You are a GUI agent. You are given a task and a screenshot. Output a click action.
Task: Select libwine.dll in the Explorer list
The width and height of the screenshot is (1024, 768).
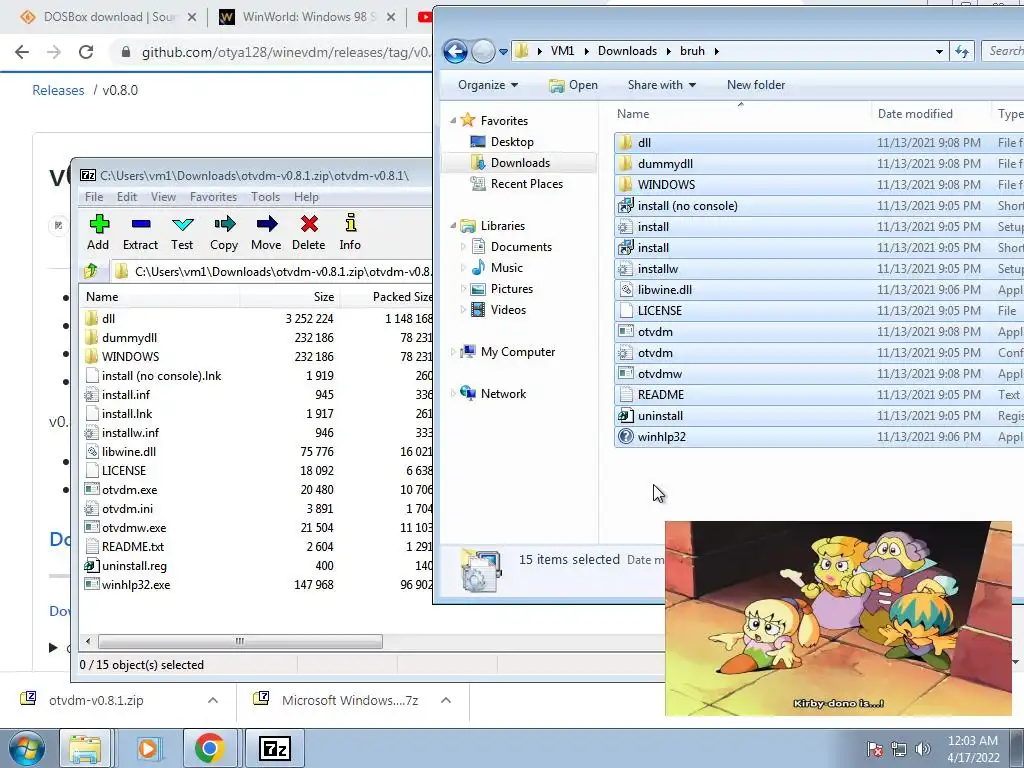[x=665, y=290]
